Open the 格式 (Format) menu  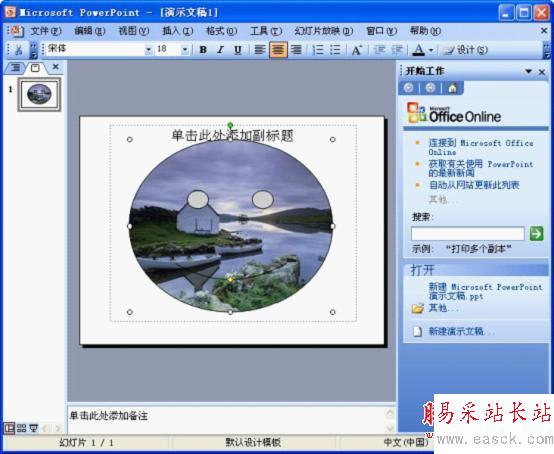222,31
